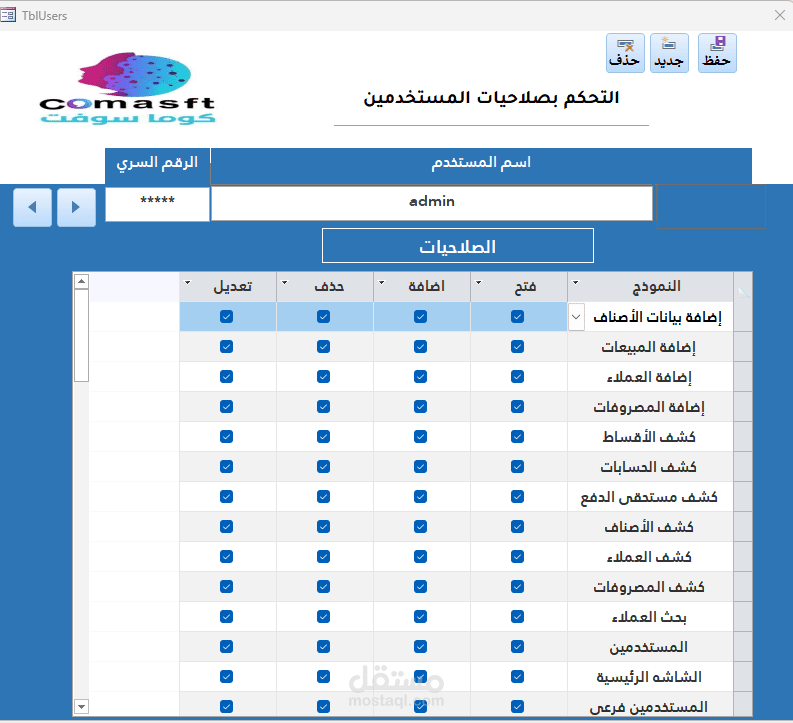Toggle اضافة checkbox for إضافة المبيعات
This screenshot has width=793, height=723.
point(420,346)
